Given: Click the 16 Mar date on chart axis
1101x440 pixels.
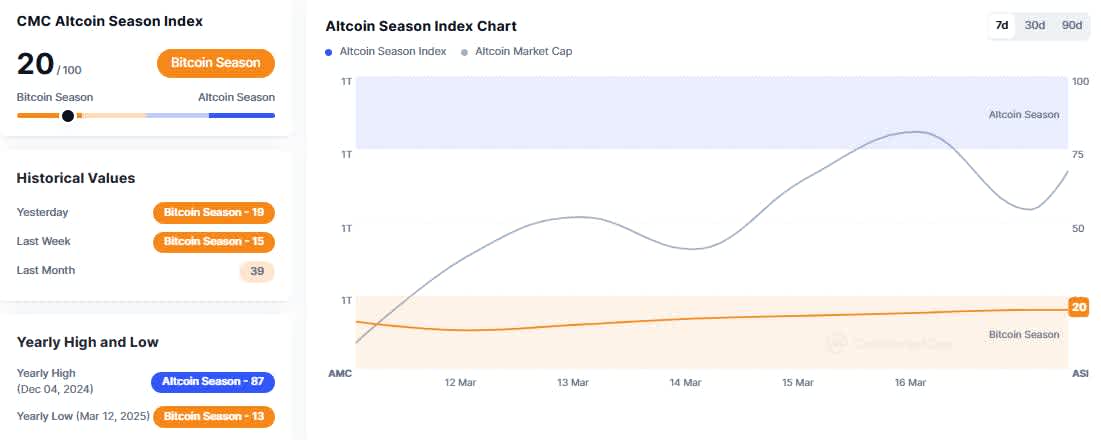Looking at the screenshot, I should click(x=910, y=383).
